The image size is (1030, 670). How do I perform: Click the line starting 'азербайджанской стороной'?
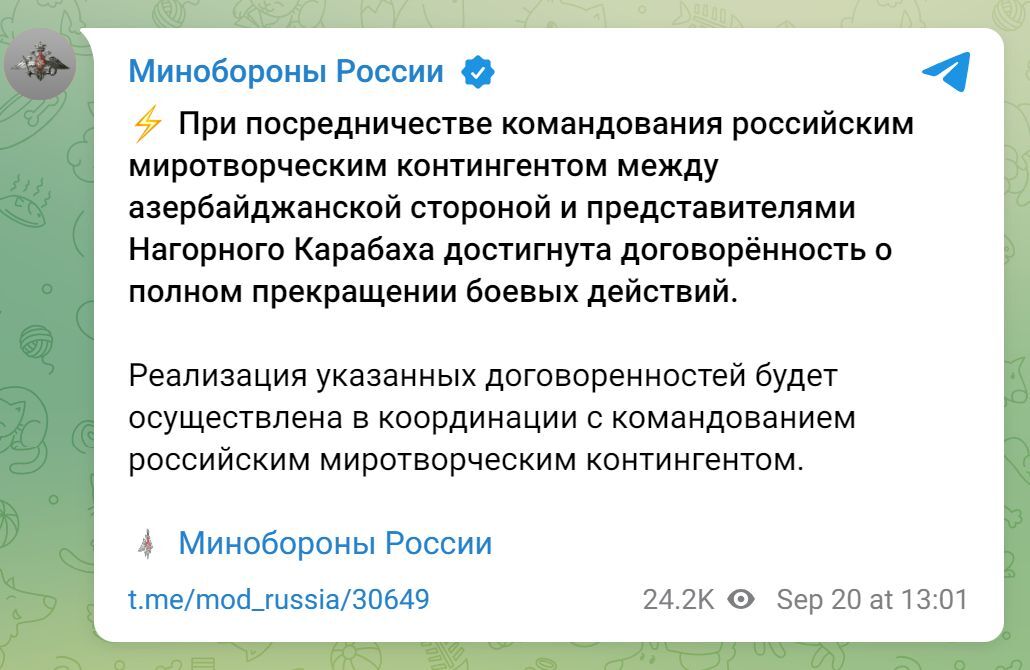pyautogui.click(x=491, y=208)
